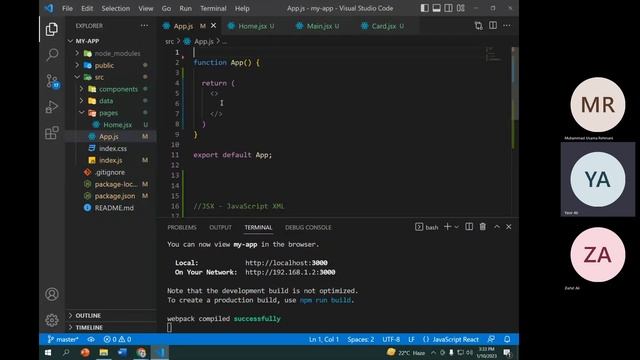This screenshot has height=360, width=640.
Task: Click the Ln 1, Col 1 indicator
Action: click(324, 339)
